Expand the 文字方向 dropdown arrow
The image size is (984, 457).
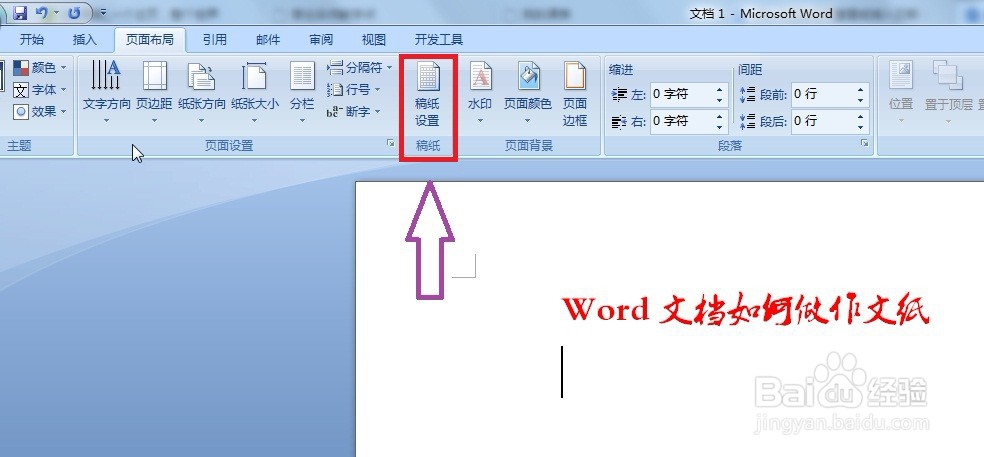point(106,120)
